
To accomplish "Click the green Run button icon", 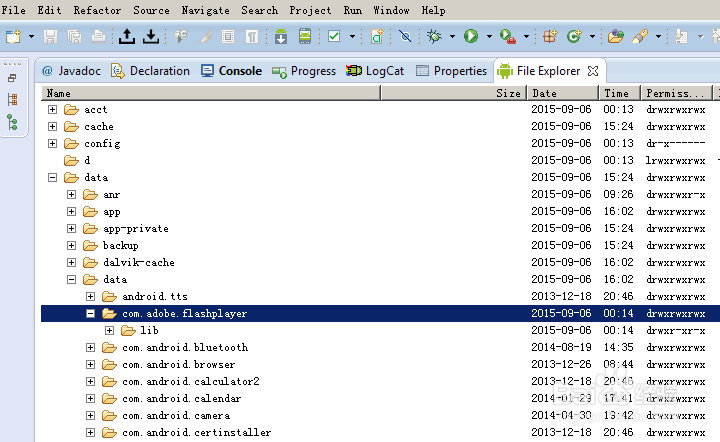I will point(471,36).
